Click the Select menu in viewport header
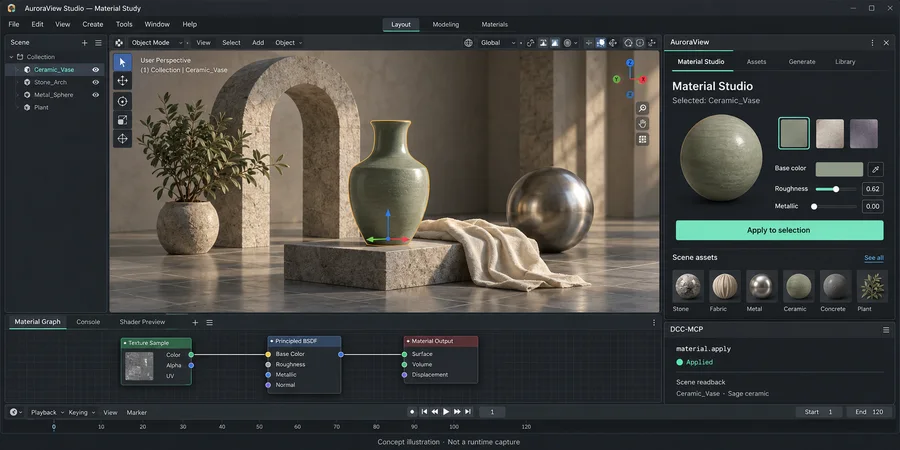 (231, 42)
